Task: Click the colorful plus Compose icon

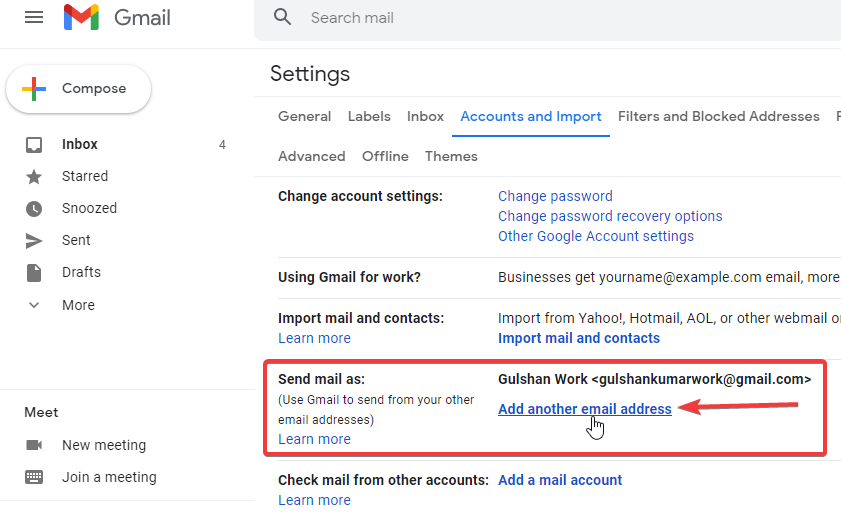Action: click(x=34, y=89)
